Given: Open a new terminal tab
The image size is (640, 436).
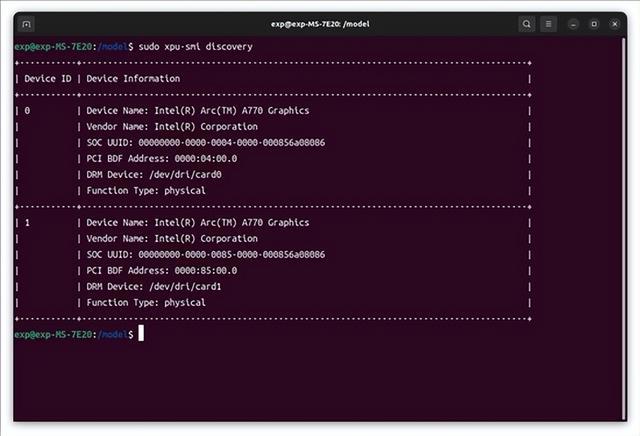Looking at the screenshot, I should (27, 24).
